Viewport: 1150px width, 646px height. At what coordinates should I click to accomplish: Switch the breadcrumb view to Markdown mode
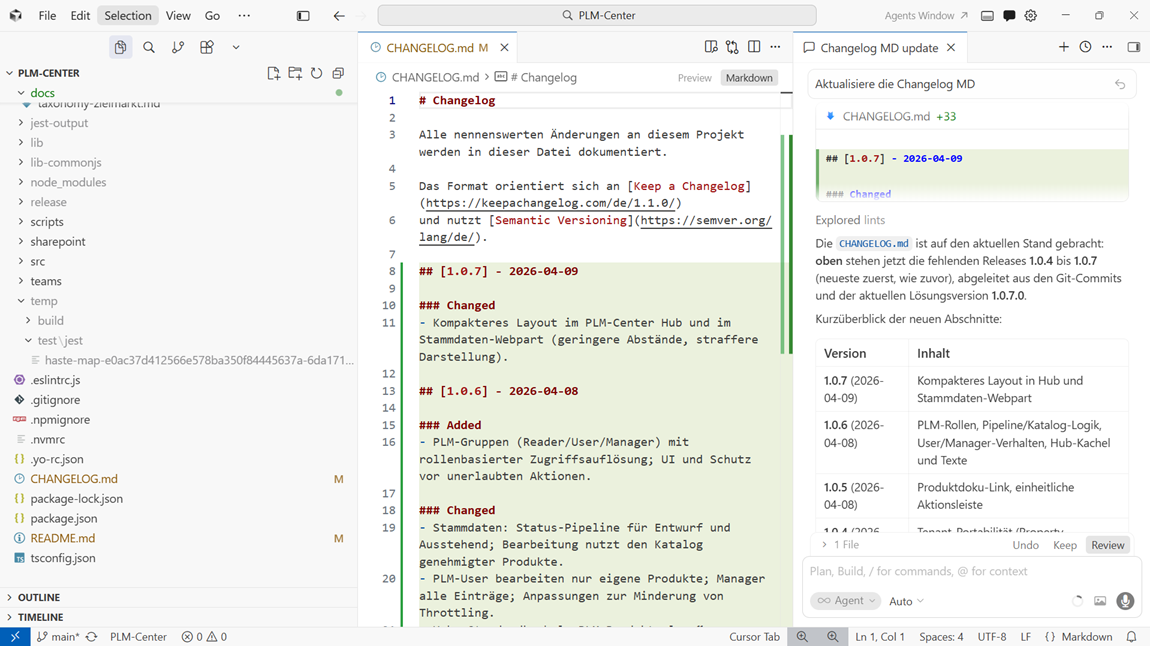pos(749,77)
